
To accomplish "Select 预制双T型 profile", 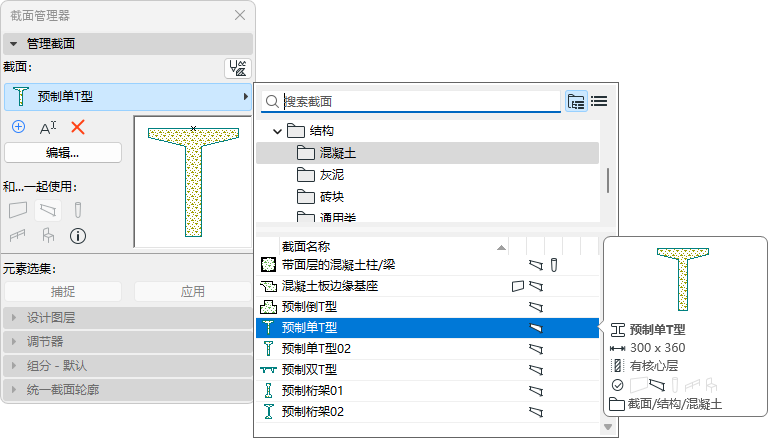I will tap(427, 370).
